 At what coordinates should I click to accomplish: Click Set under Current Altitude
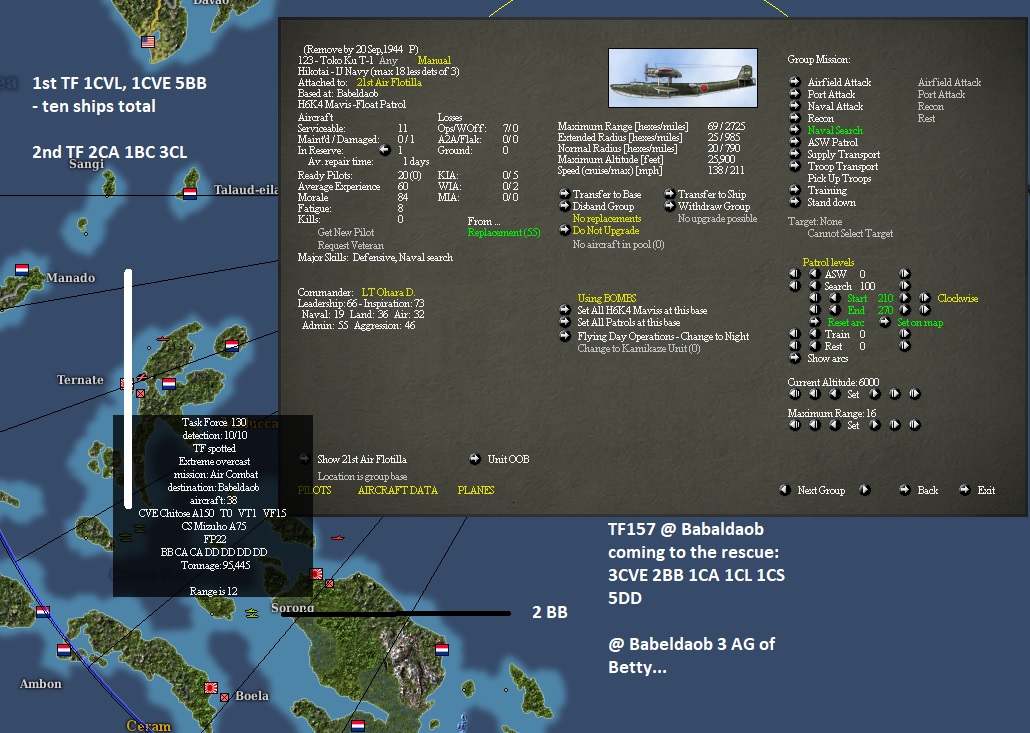[853, 394]
